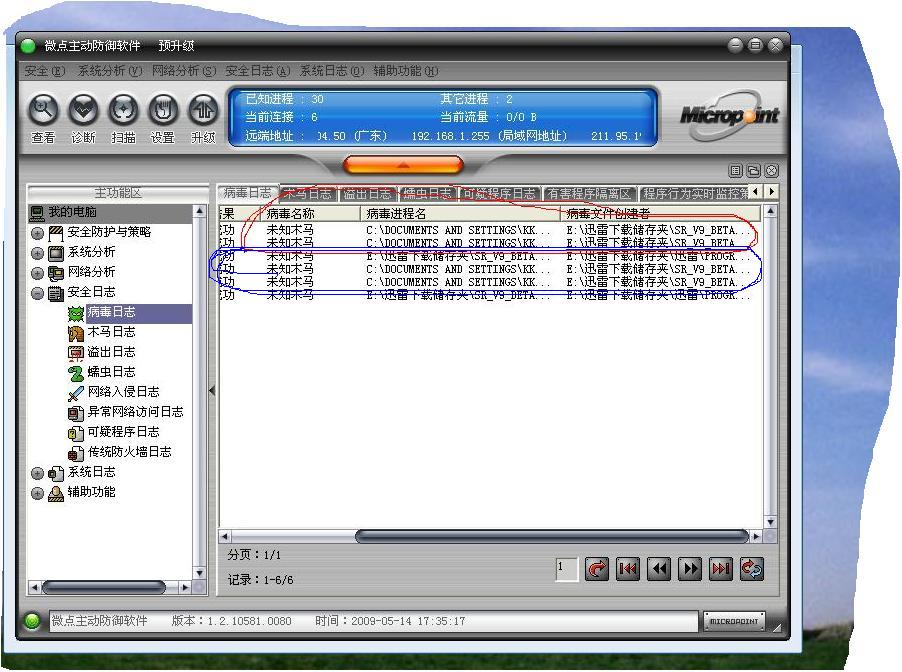Sort by the 病毒文件创建者 column header
The image size is (902, 672).
661,213
